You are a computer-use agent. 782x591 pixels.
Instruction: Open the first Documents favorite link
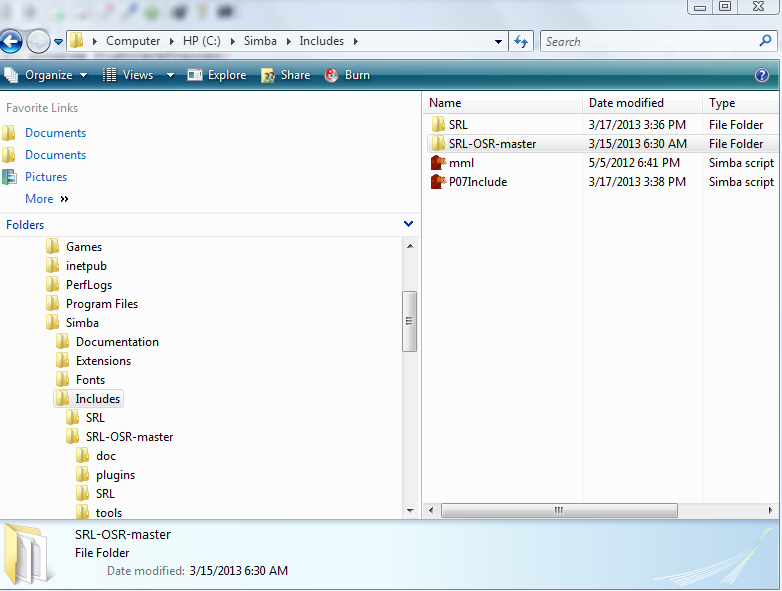tap(55, 133)
